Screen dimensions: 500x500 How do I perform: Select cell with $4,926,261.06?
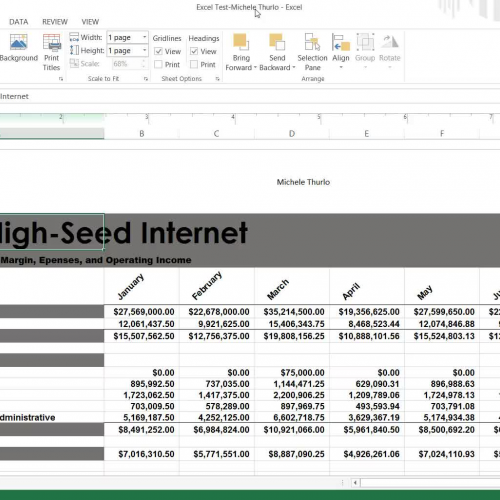coord(367,454)
